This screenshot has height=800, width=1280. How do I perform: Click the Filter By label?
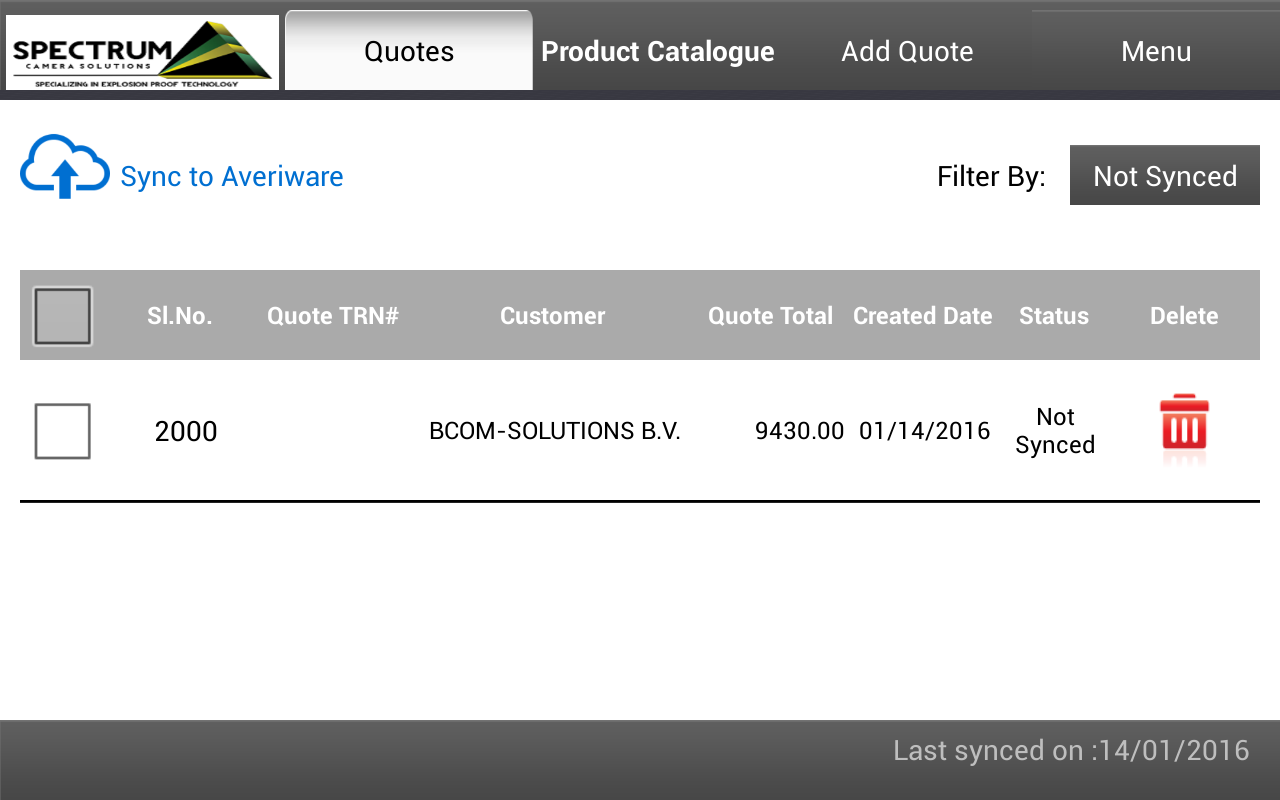(x=991, y=177)
